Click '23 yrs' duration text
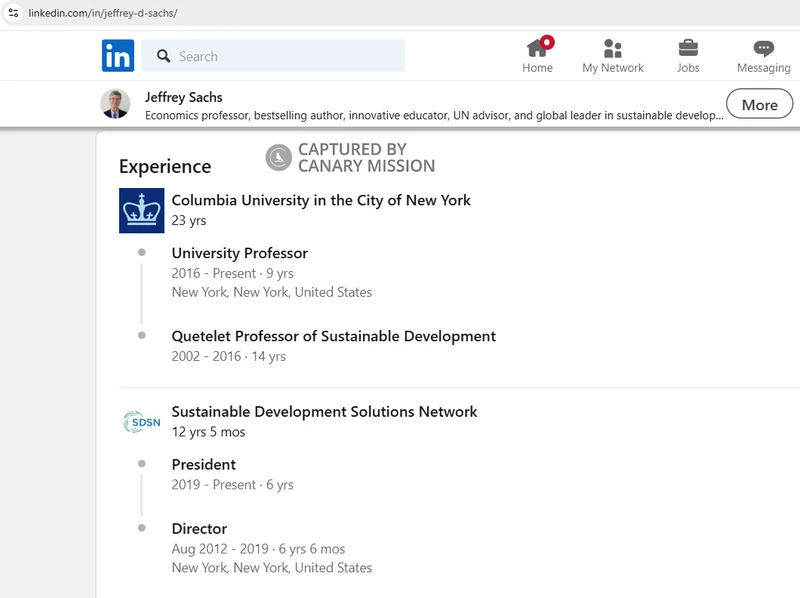 [x=189, y=220]
